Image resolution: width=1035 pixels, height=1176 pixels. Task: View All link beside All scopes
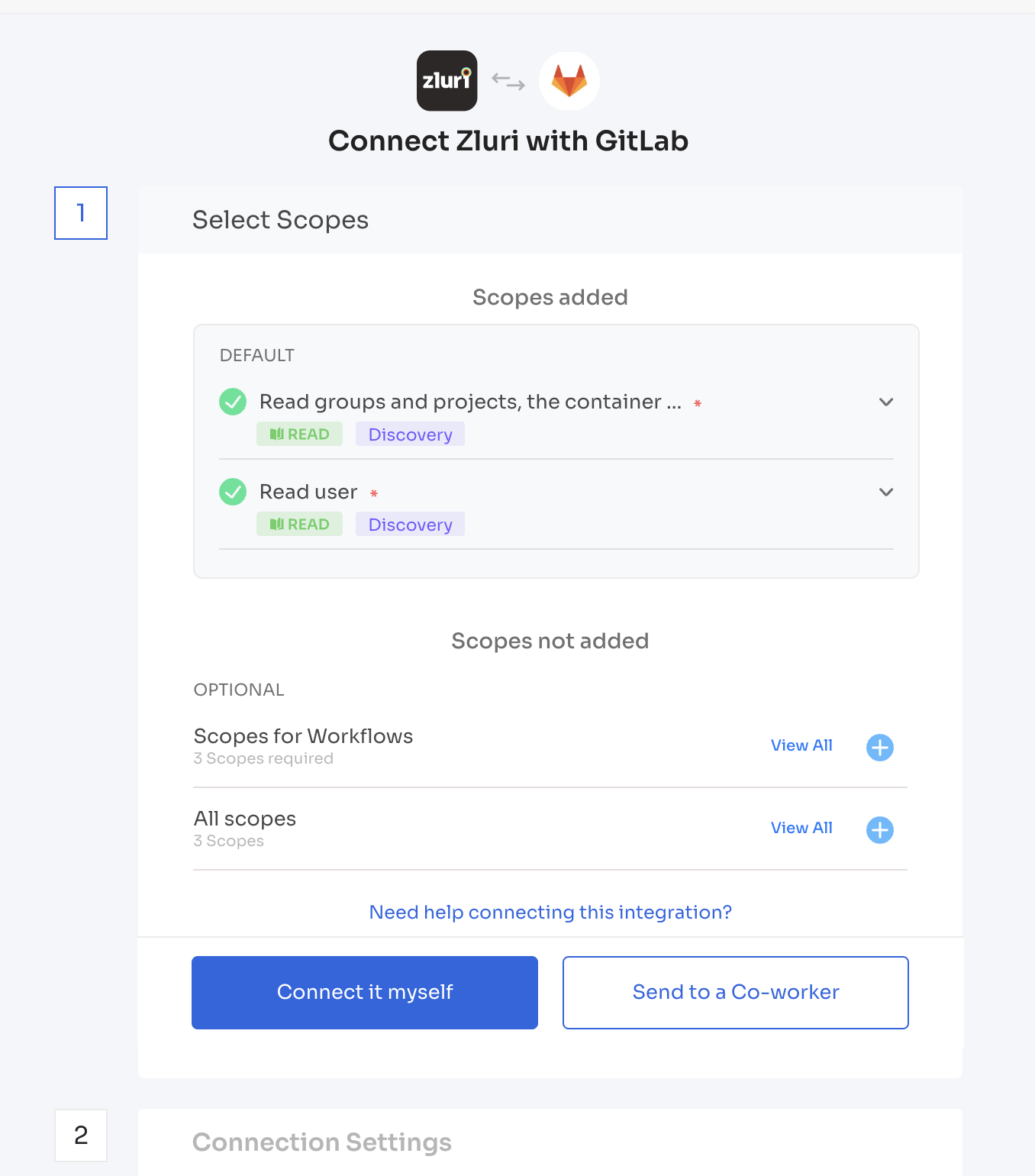801,828
